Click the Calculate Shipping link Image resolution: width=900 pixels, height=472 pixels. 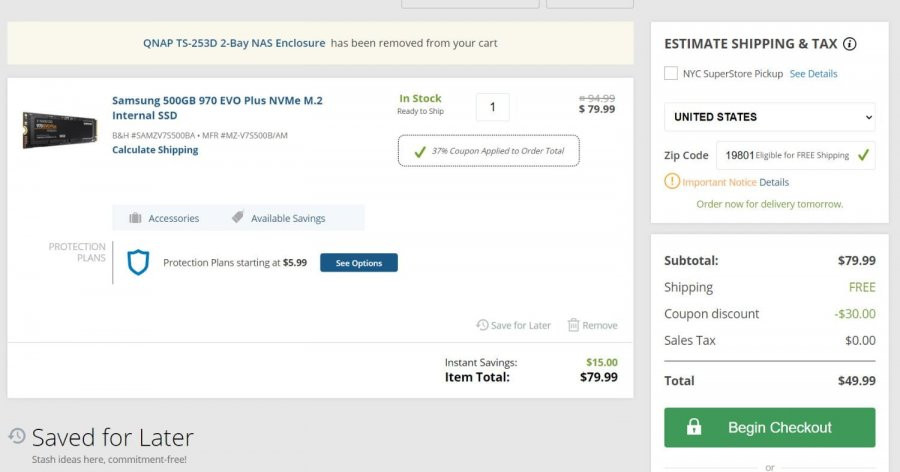155,150
